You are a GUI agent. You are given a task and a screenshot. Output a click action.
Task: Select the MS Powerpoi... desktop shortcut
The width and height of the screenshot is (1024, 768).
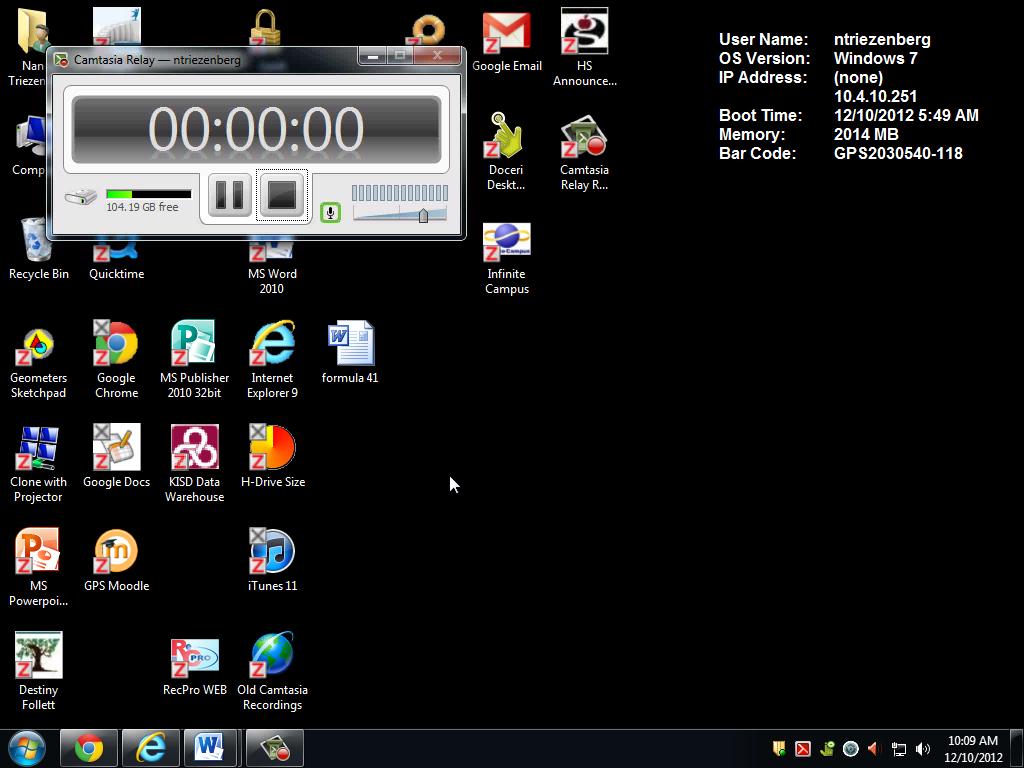coord(38,568)
